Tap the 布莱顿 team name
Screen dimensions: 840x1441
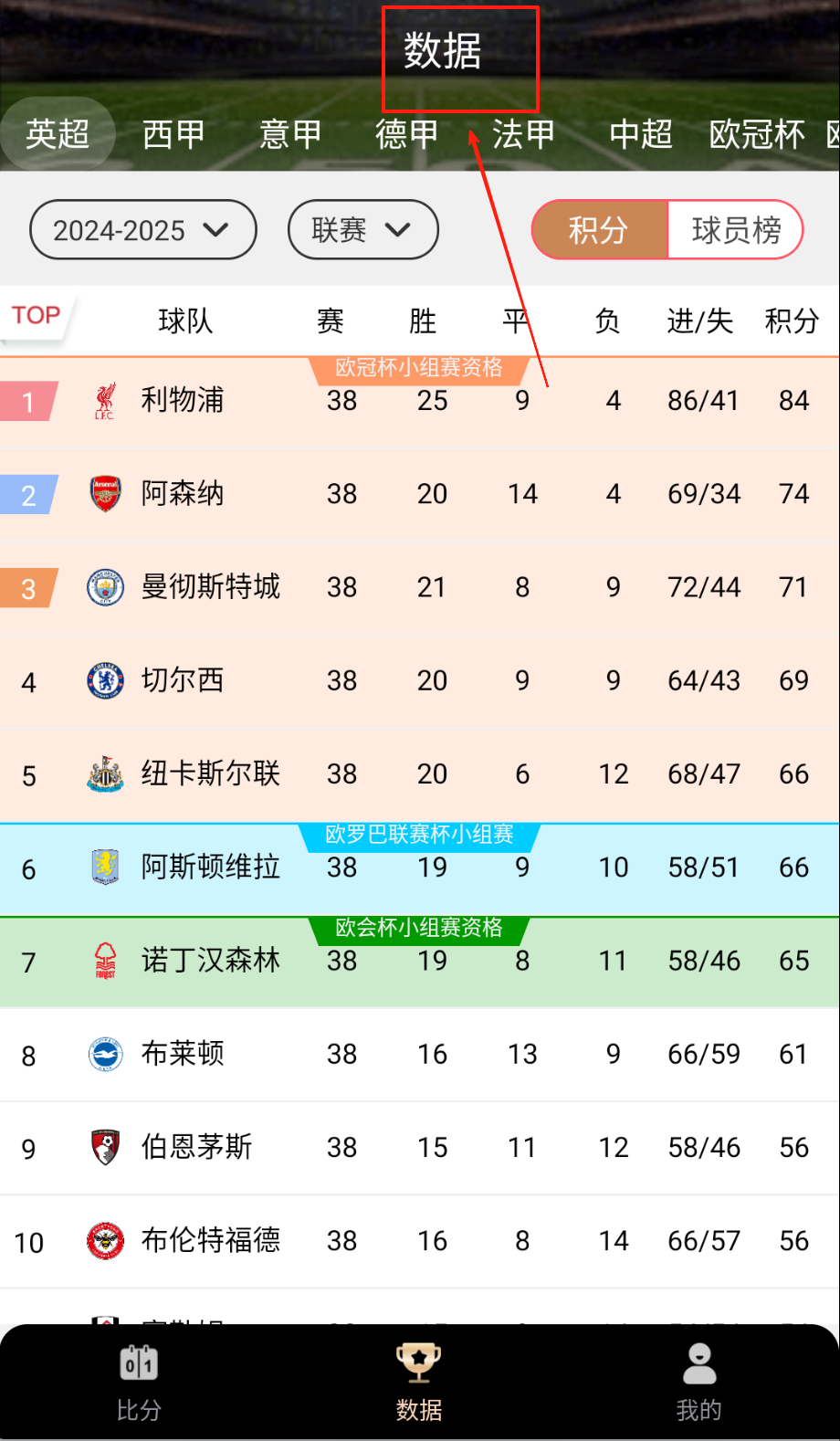[183, 1054]
